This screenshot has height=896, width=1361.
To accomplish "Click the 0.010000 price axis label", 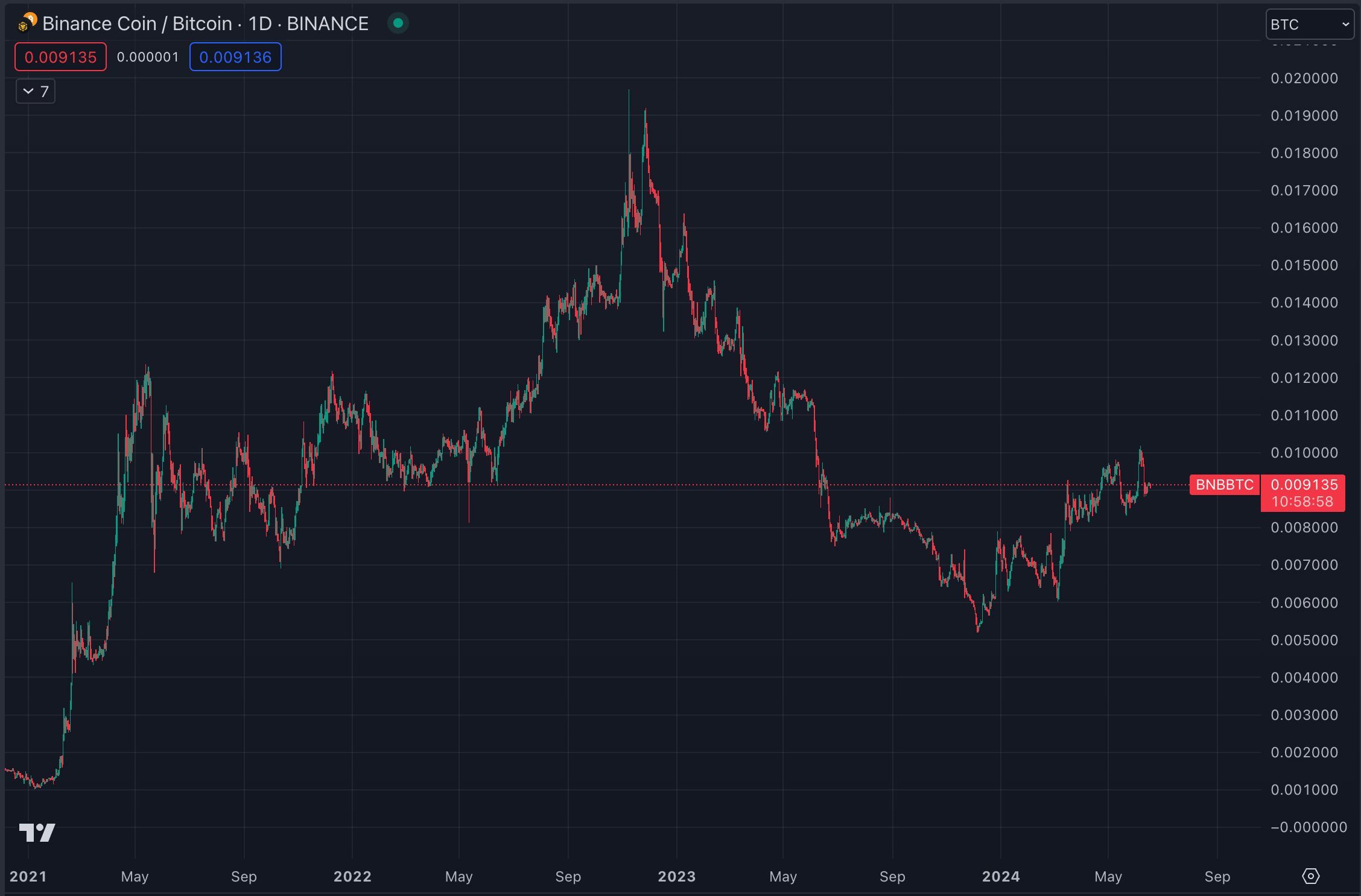I will coord(1304,453).
